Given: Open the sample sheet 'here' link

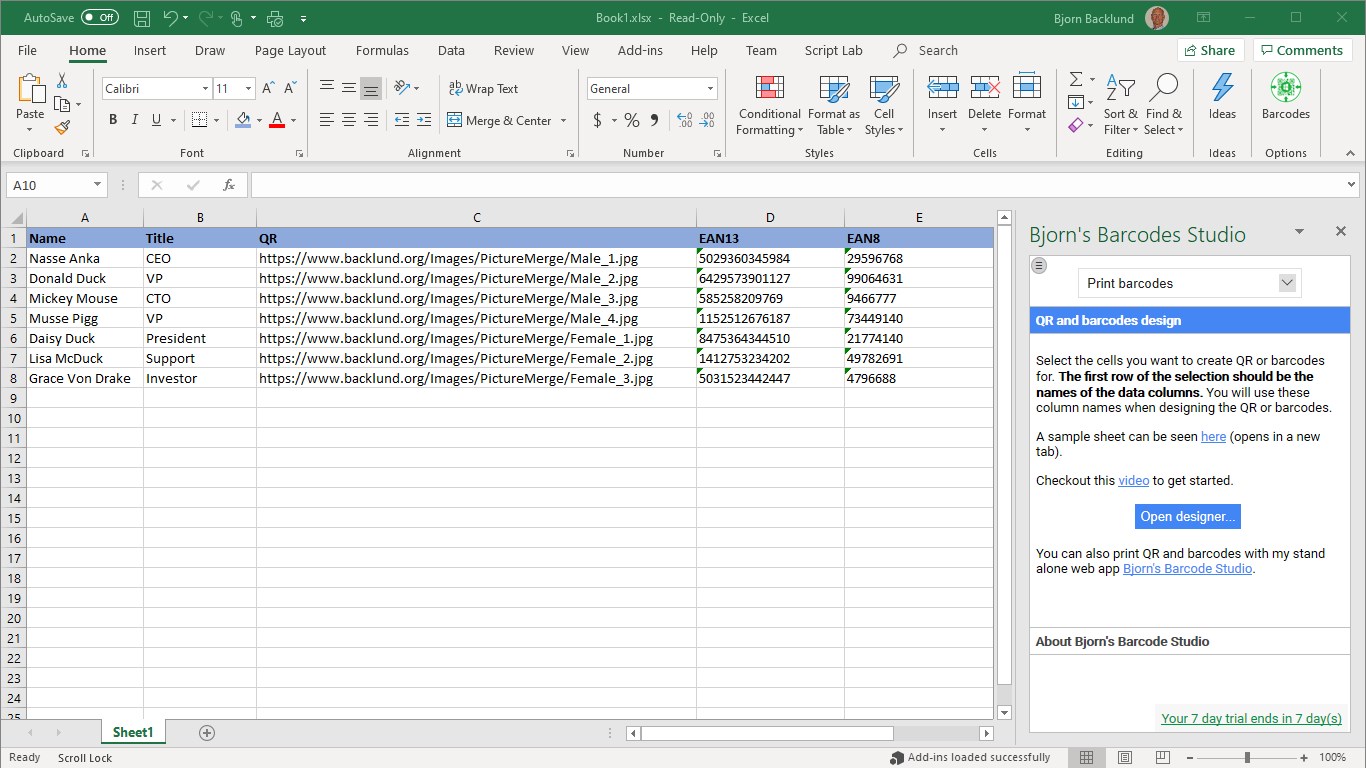Looking at the screenshot, I should 1213,437.
